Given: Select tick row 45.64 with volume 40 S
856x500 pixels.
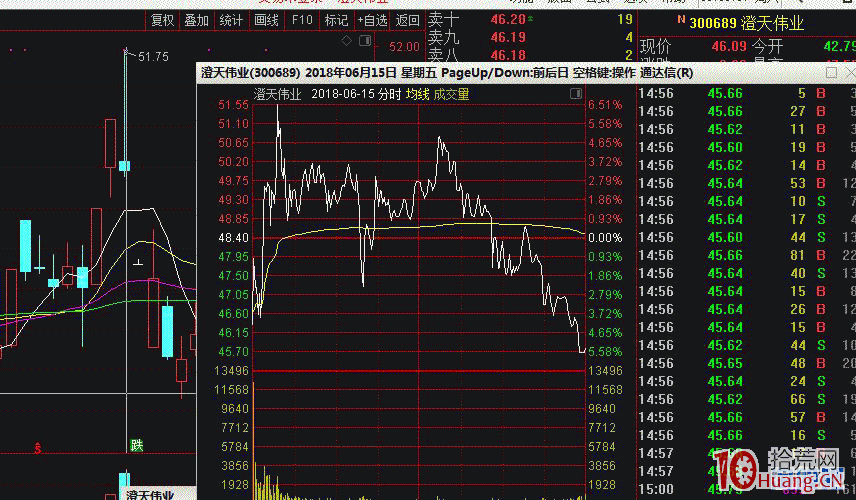Looking at the screenshot, I should click(x=746, y=273).
